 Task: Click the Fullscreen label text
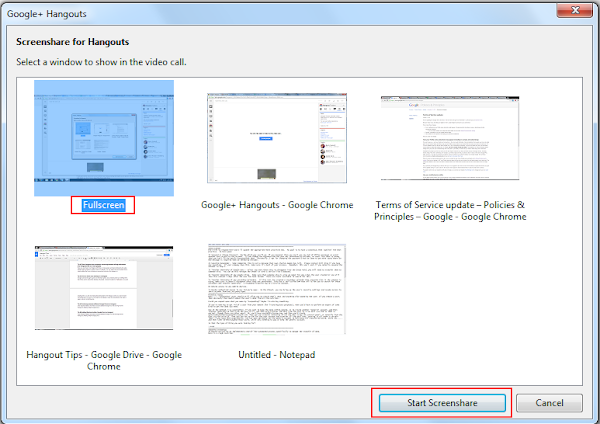104,205
